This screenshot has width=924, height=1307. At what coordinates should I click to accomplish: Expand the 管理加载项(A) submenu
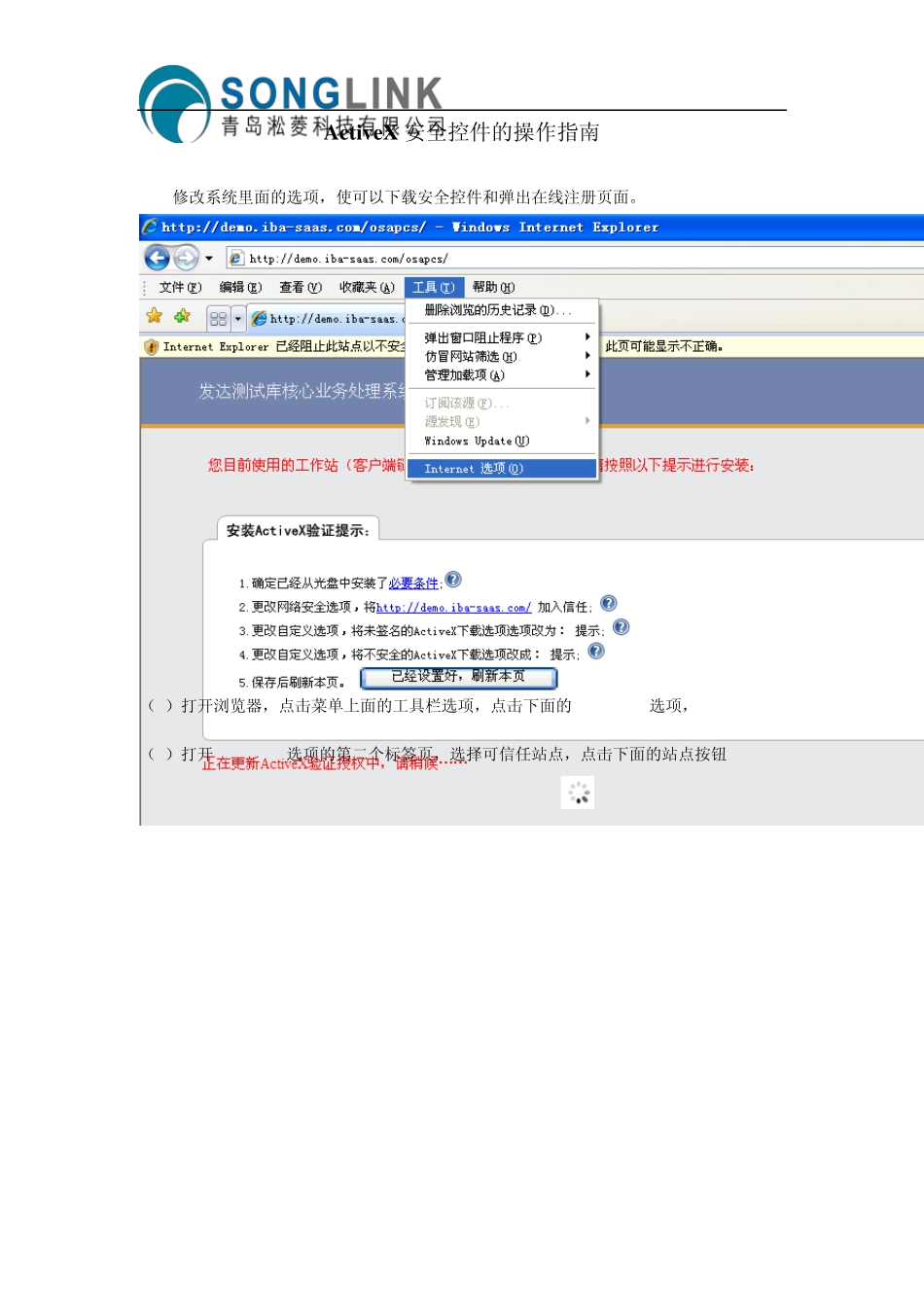point(501,374)
